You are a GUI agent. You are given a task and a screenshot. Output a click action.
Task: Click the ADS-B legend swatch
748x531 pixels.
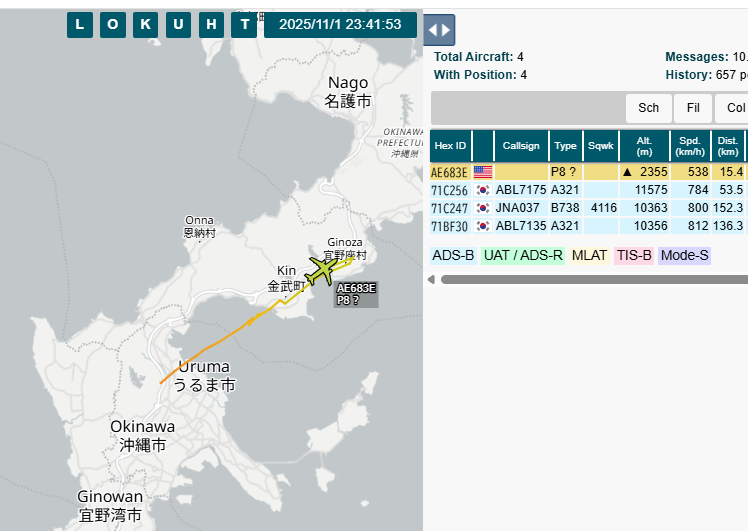tap(453, 256)
